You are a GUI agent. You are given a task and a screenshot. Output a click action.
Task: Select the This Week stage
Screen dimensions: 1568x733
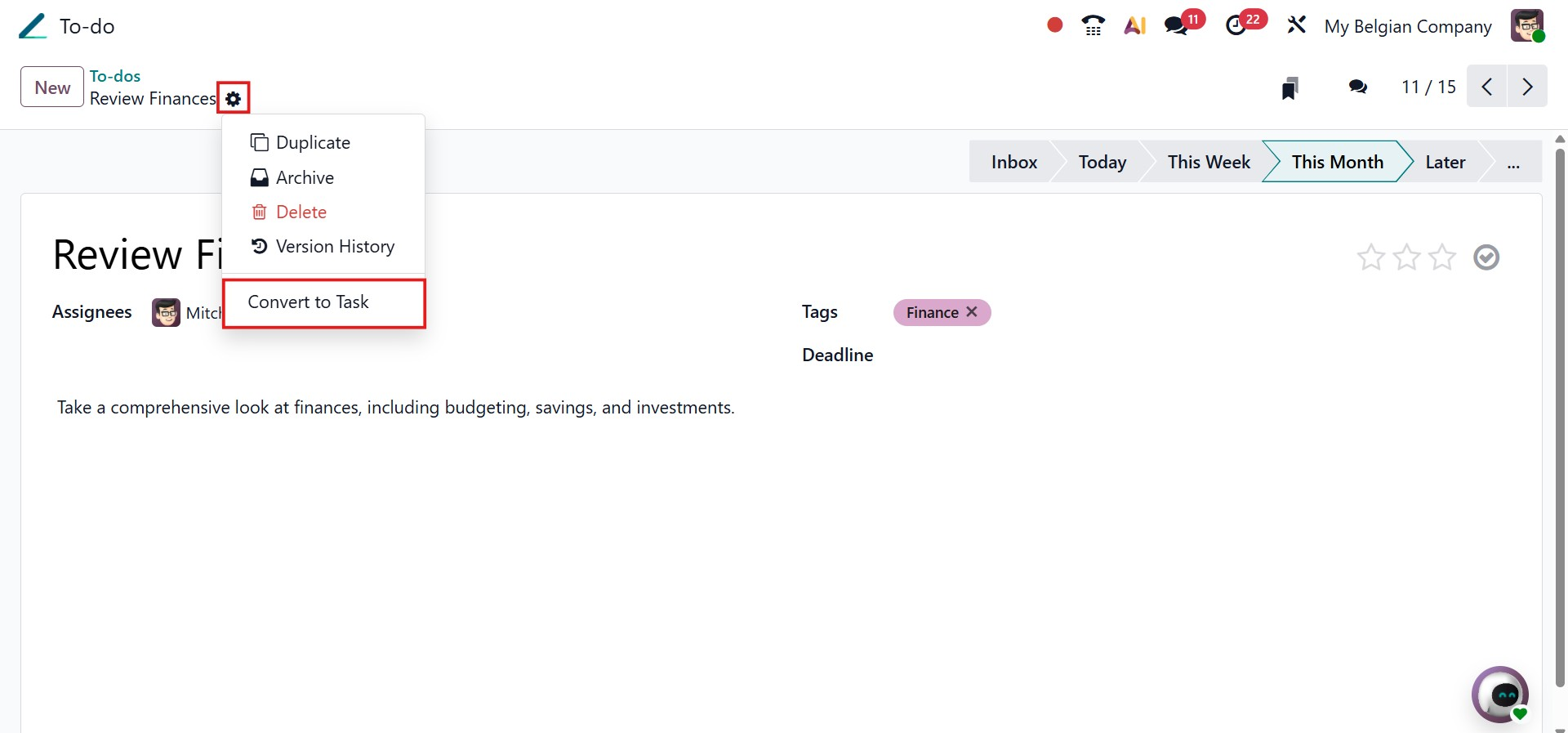tap(1209, 162)
